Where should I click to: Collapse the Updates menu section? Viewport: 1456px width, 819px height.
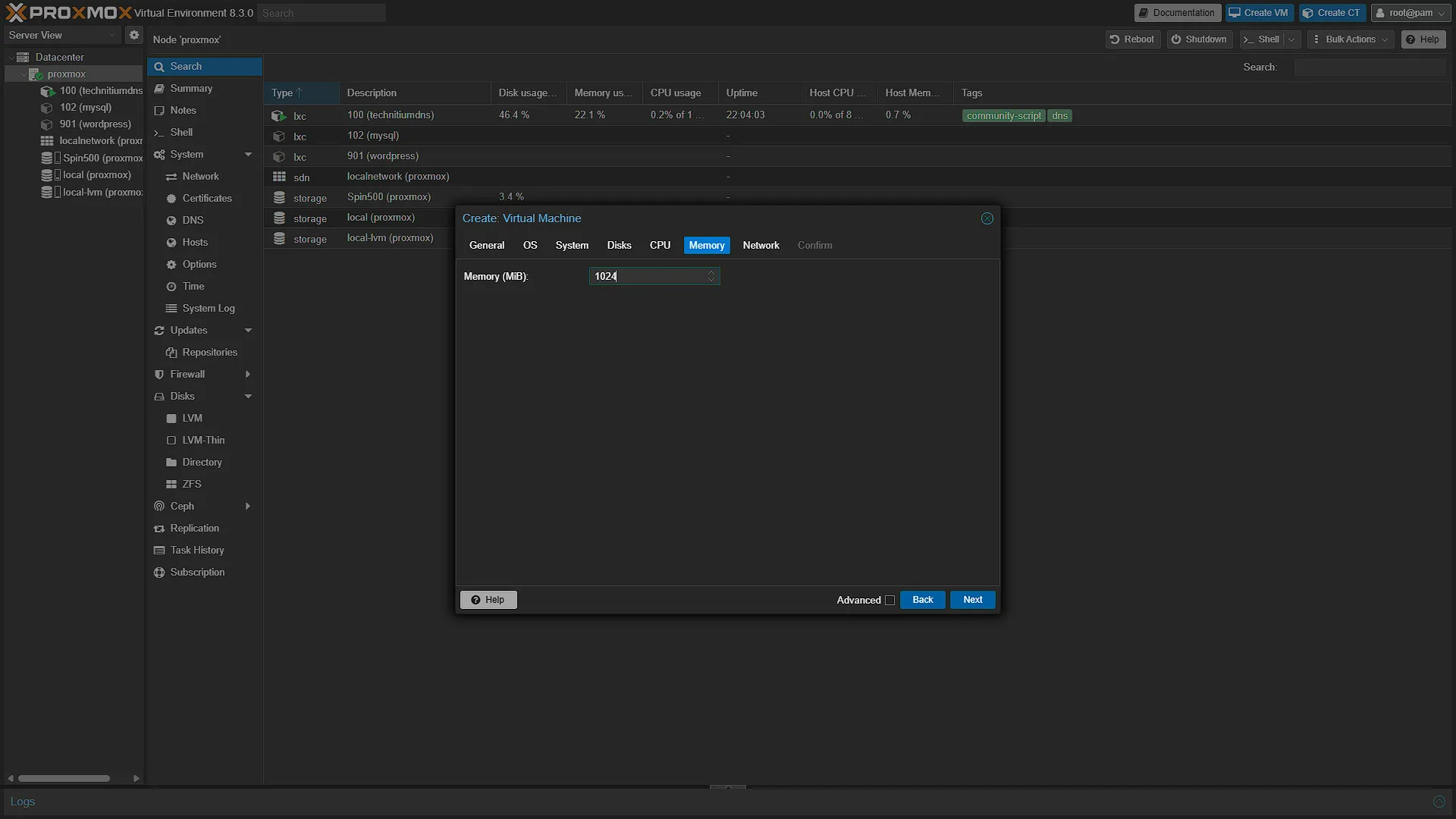(x=248, y=331)
